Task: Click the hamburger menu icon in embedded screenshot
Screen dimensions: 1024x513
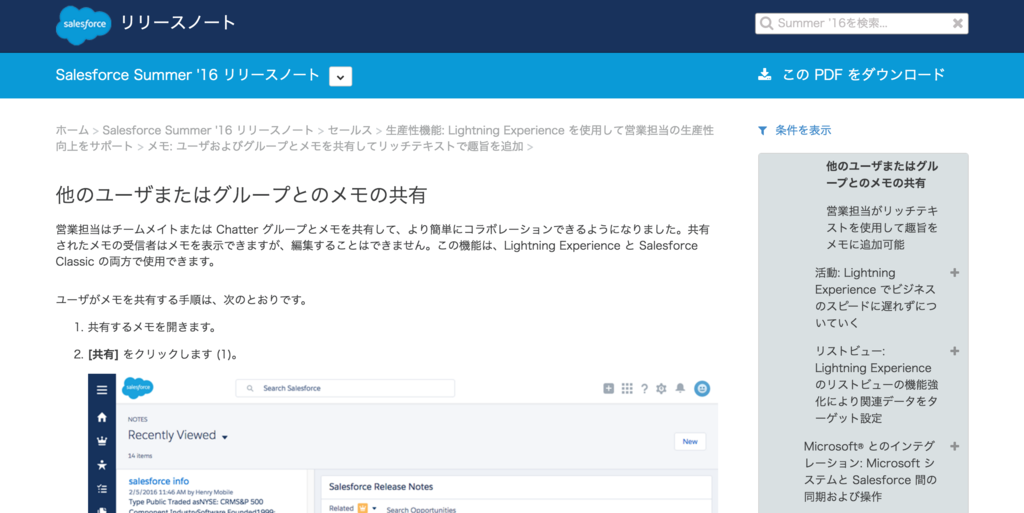Action: click(x=102, y=390)
